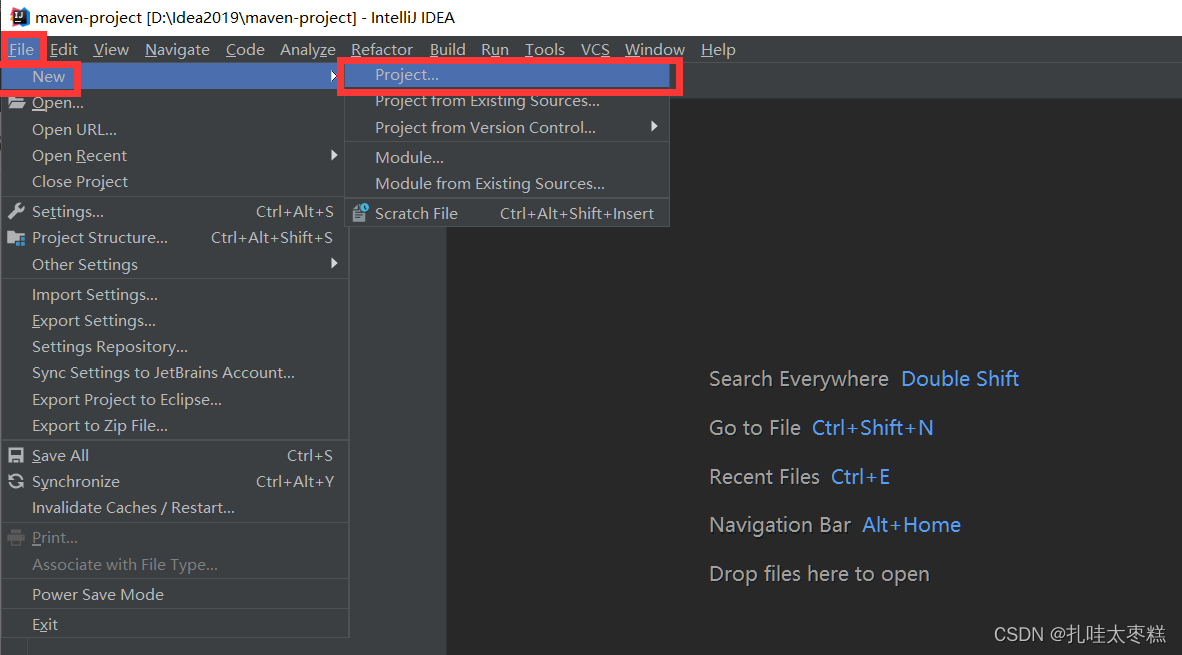The height and width of the screenshot is (655, 1182).
Task: Select Export to Zip File...
Action: tap(175, 426)
